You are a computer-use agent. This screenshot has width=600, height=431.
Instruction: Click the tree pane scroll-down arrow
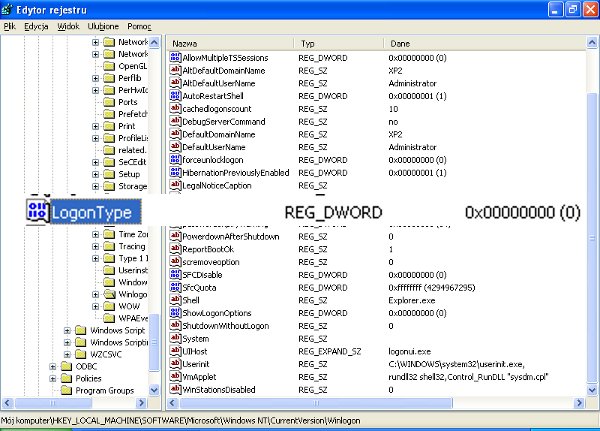(154, 390)
